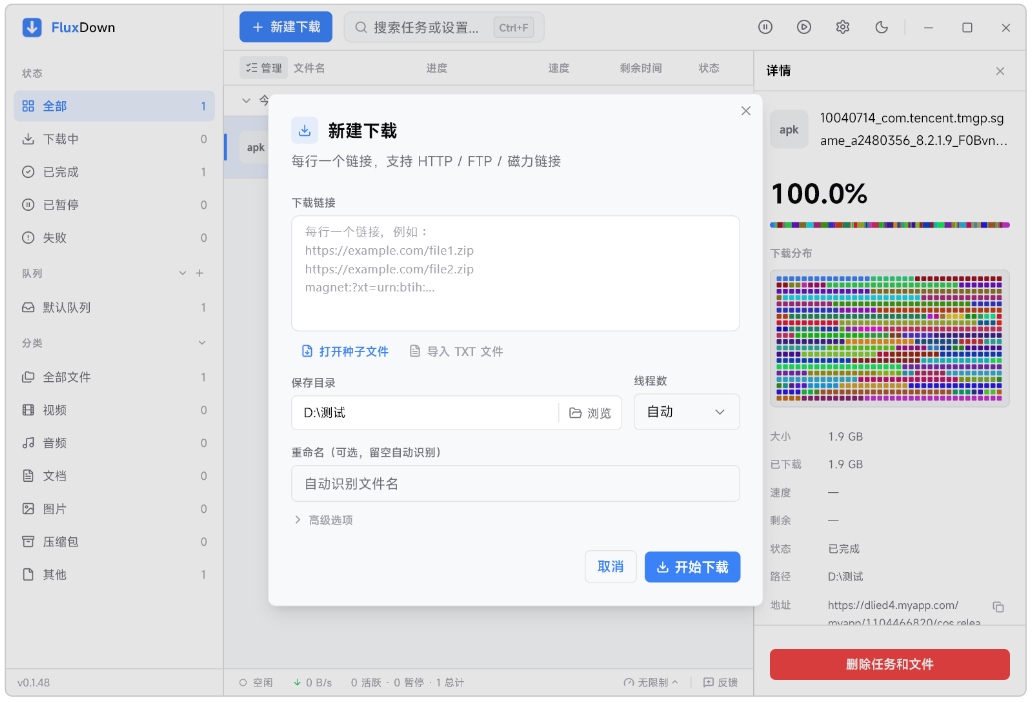Click the 下载链接 text area
Image resolution: width=1032 pixels, height=702 pixels.
coord(515,273)
